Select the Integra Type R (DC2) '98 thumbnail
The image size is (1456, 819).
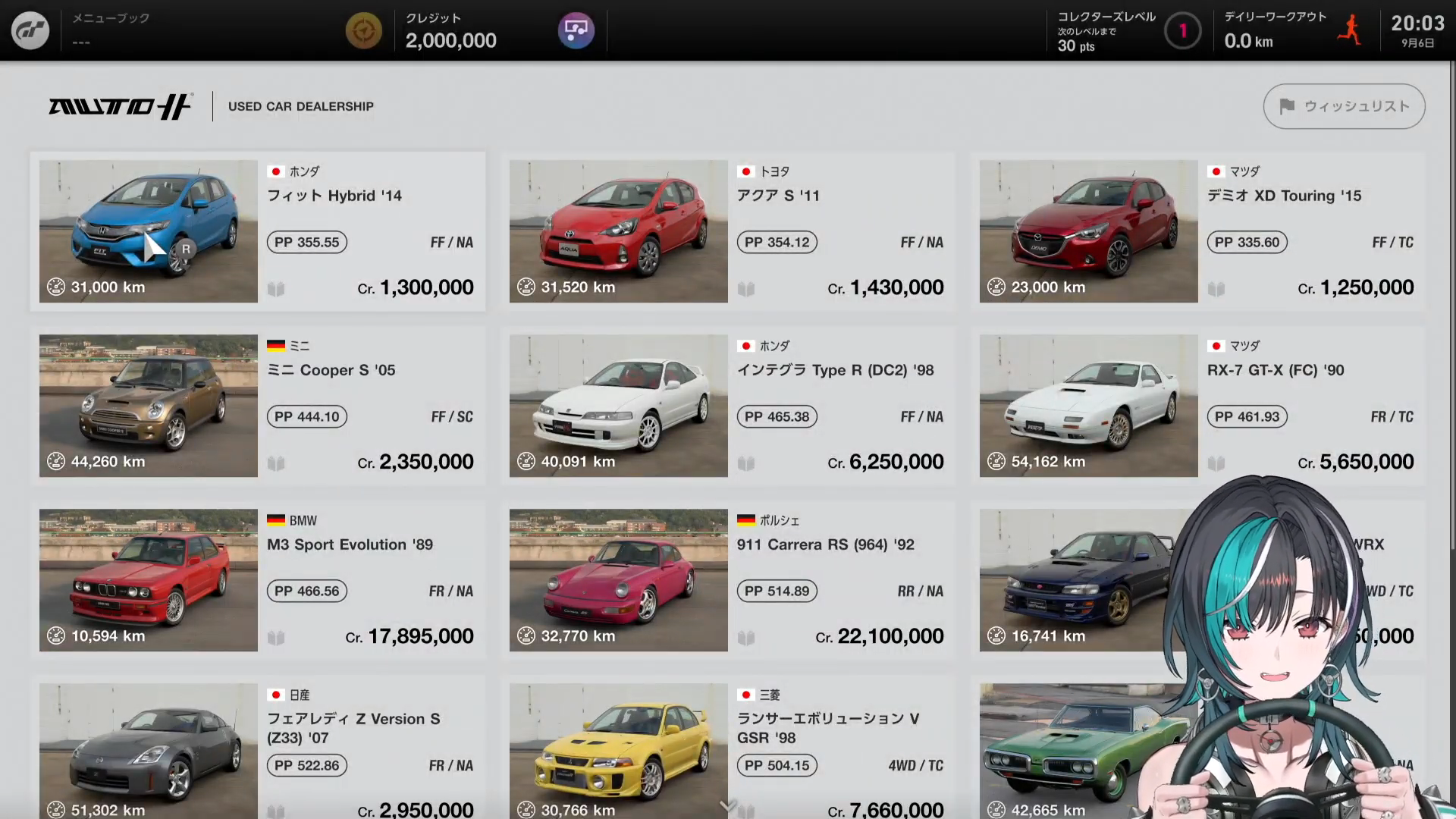[x=619, y=406]
